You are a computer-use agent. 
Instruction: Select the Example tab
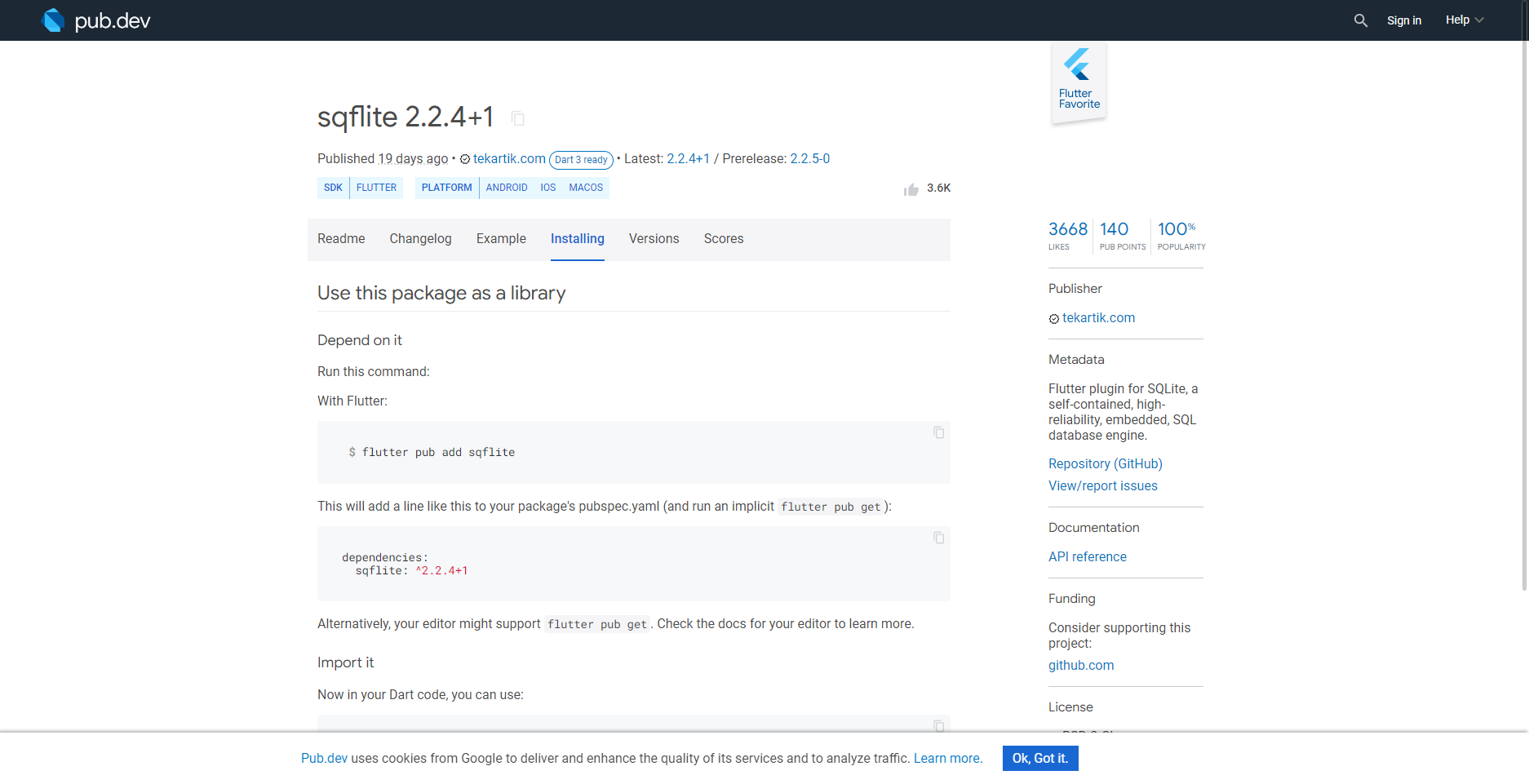point(501,239)
